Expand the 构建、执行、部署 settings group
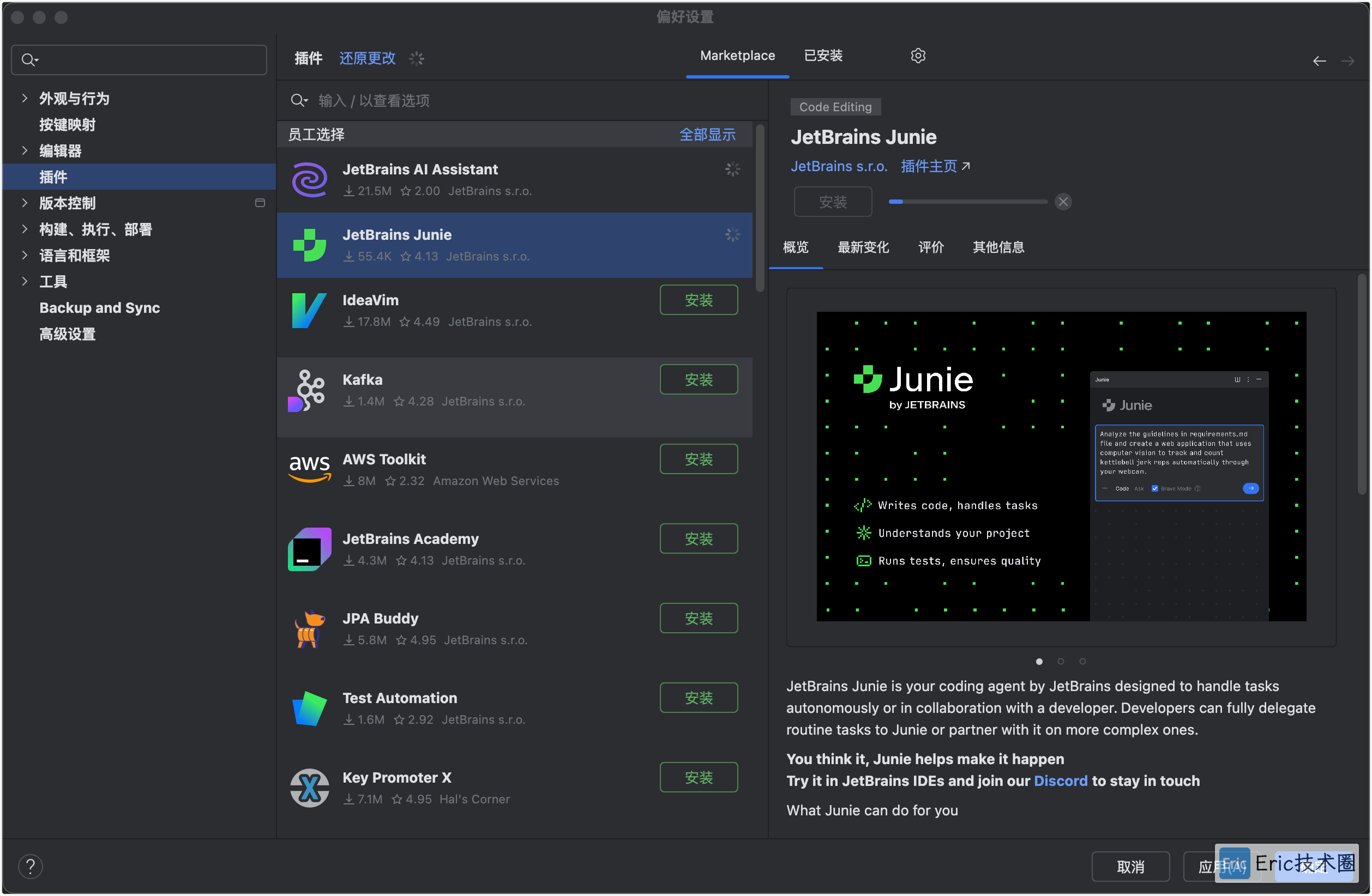The width and height of the screenshot is (1372, 896). (24, 229)
